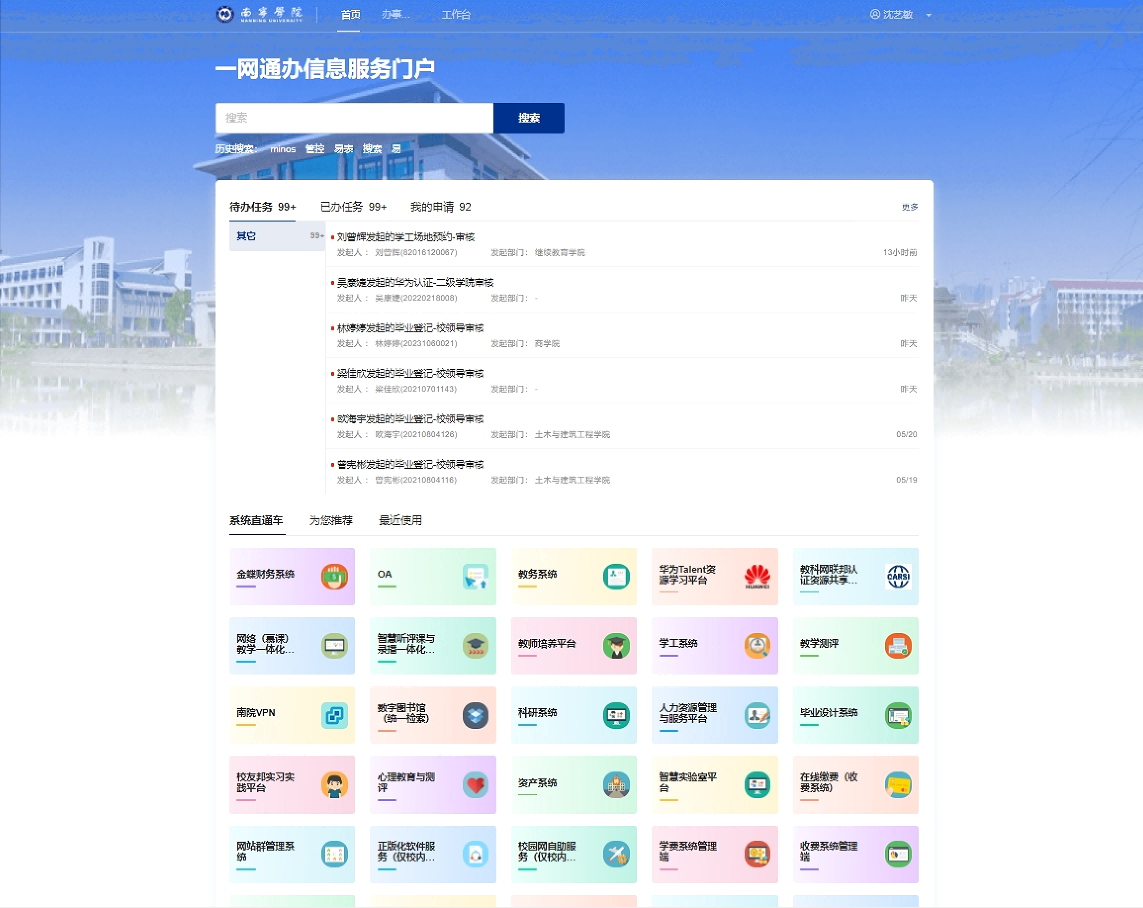Switch to the 已办任务 tab
This screenshot has height=908, width=1143.
click(x=353, y=207)
